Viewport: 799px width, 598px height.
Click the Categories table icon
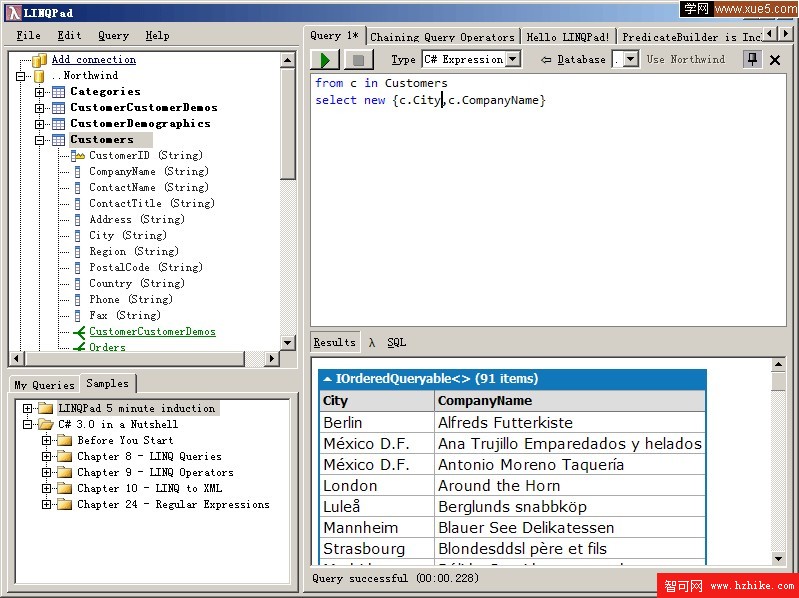59,92
